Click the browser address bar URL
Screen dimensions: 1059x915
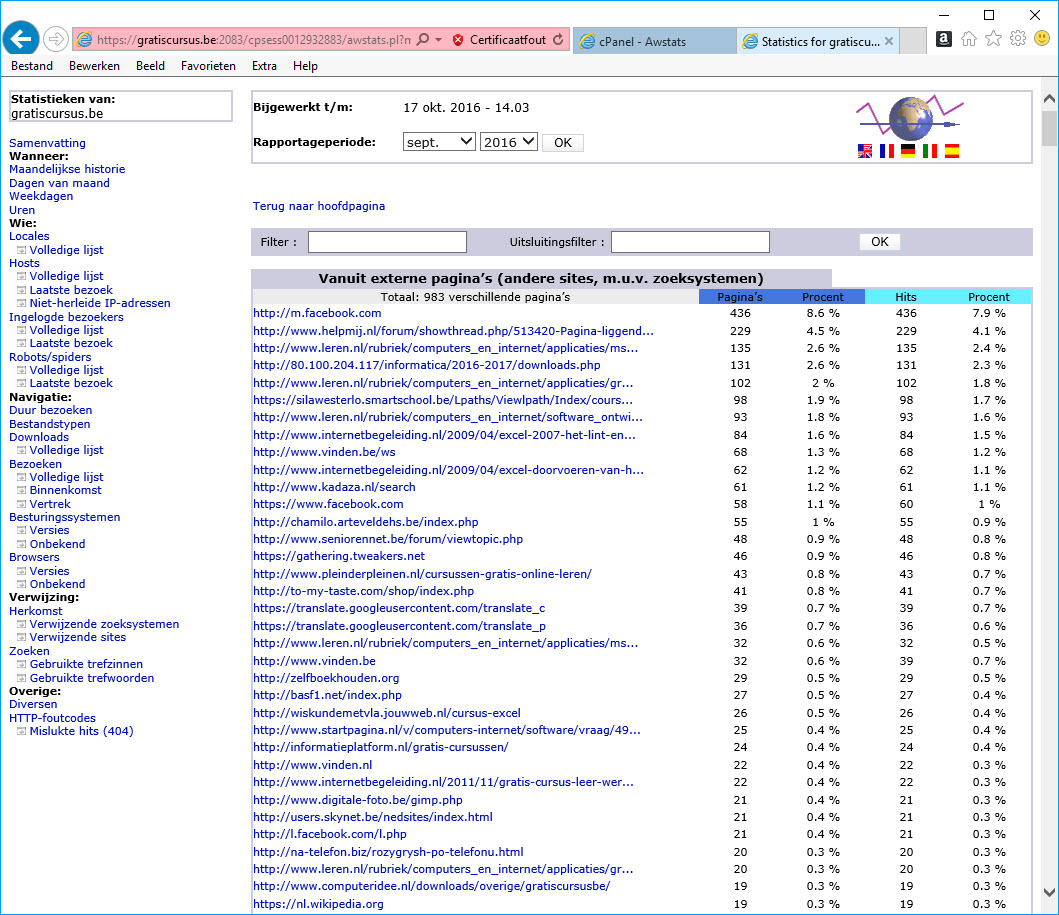253,40
